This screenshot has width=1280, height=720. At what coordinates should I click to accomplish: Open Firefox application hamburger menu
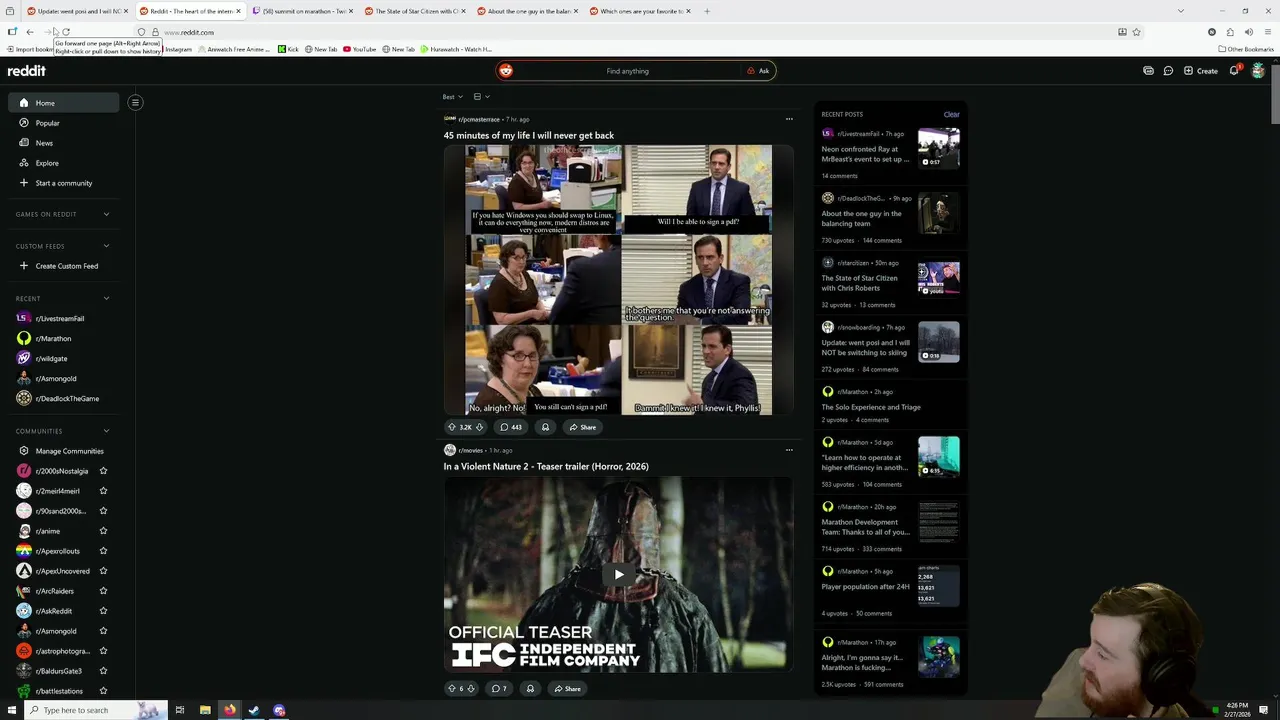(1268, 32)
